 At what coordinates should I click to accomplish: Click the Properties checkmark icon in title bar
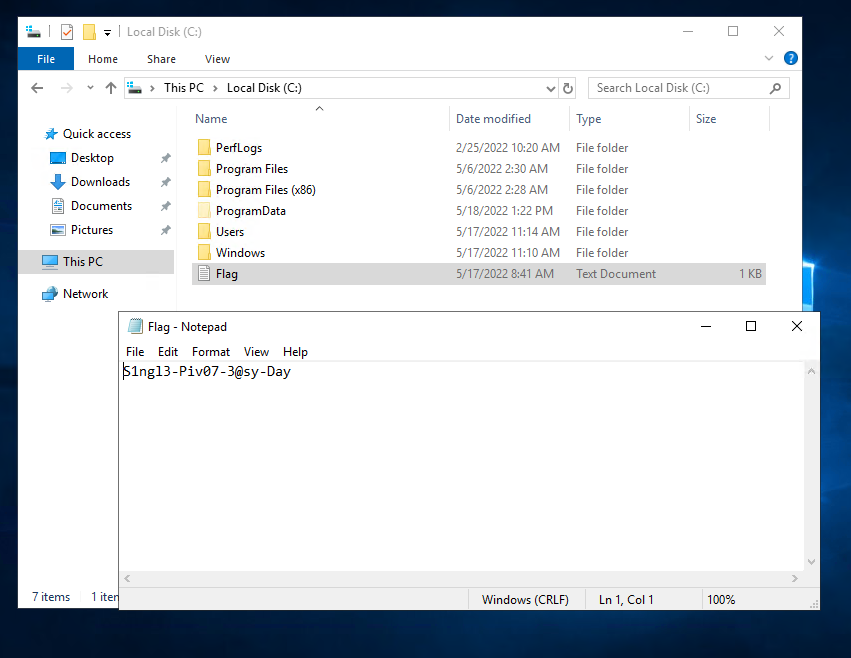(67, 32)
